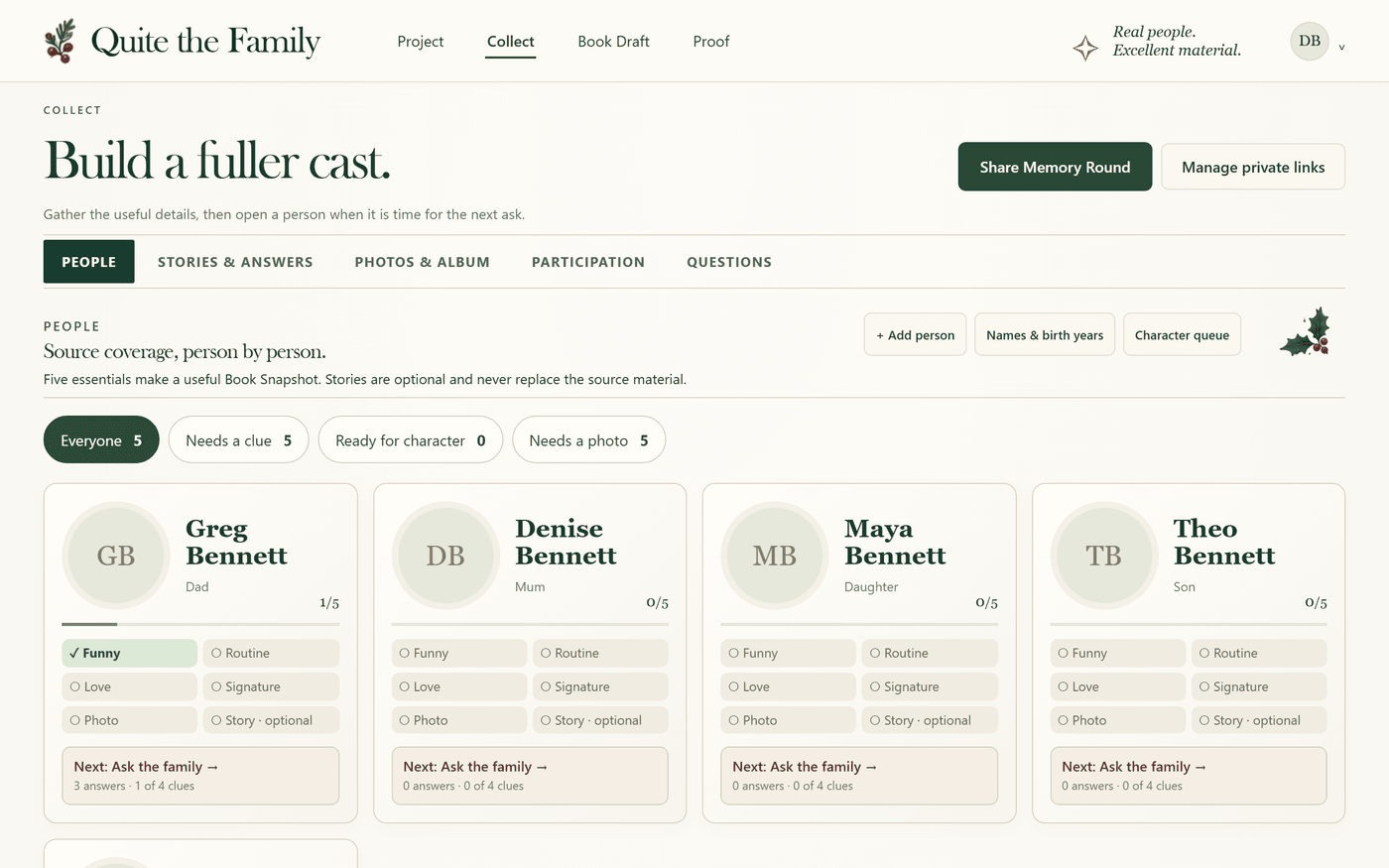The image size is (1389, 868).
Task: Click the Quite the Family title text
Action: tap(205, 42)
